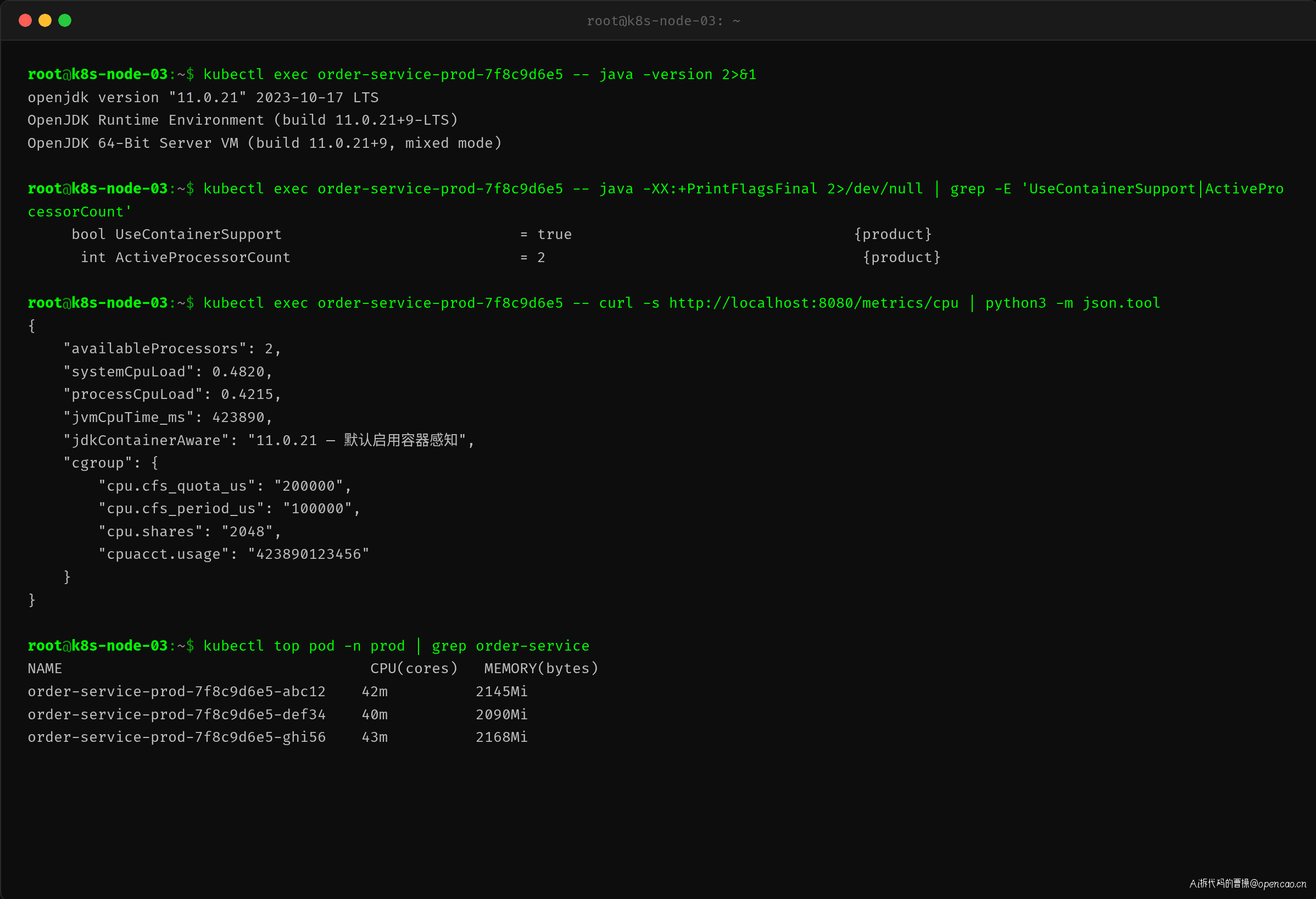
Task: Click the "cpu.shares": "2048" line
Action: coord(190,532)
